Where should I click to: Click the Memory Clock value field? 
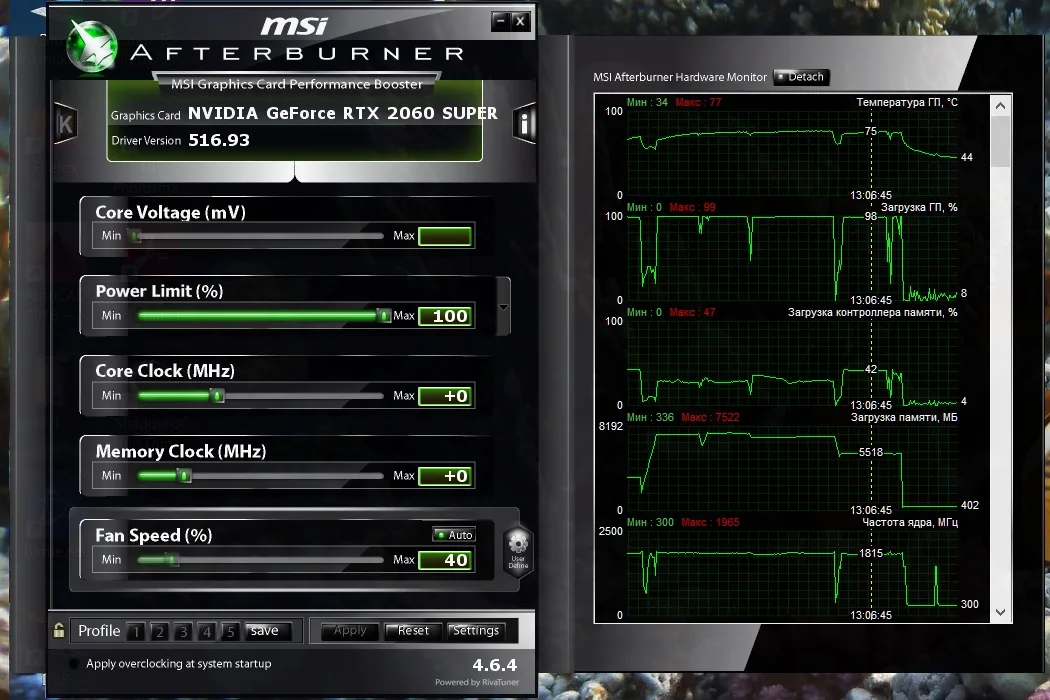coord(446,476)
